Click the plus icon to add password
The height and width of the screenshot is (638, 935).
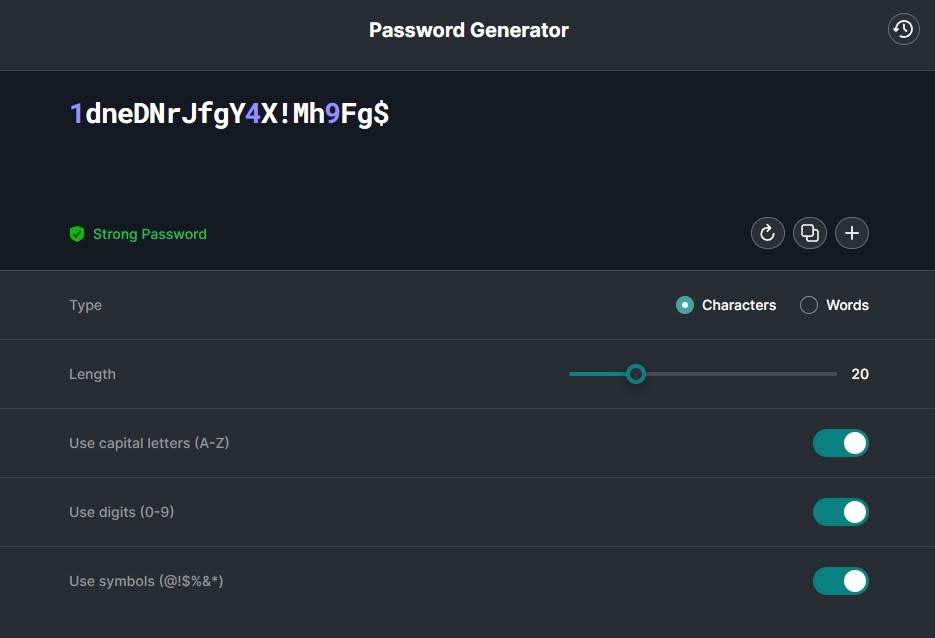click(x=852, y=233)
